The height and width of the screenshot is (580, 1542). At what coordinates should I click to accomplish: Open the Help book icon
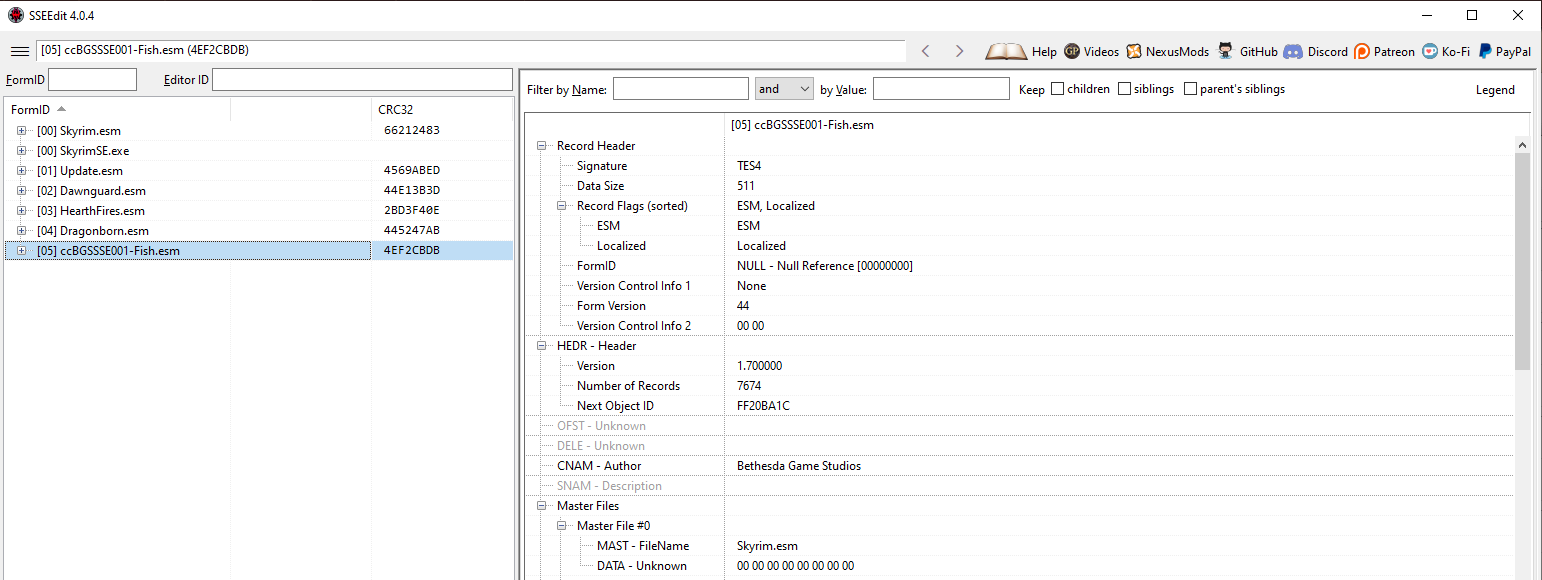(x=1006, y=51)
